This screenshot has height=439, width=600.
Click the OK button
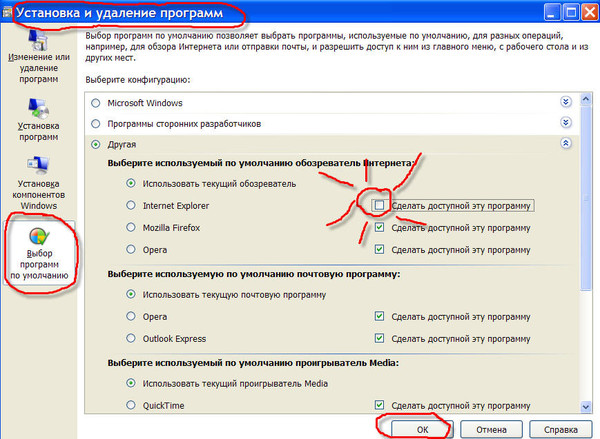pos(422,429)
